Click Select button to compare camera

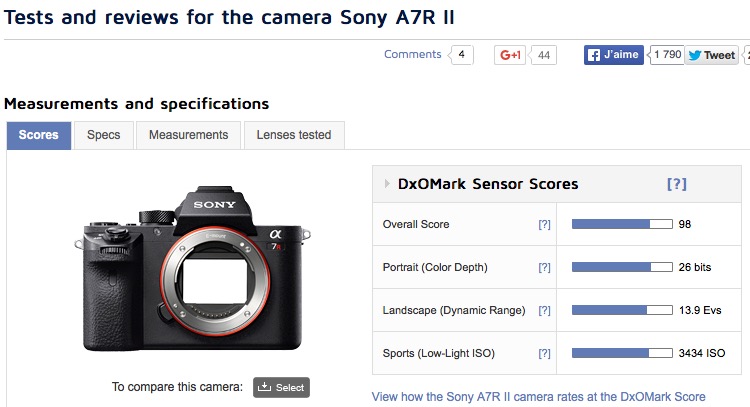point(281,387)
